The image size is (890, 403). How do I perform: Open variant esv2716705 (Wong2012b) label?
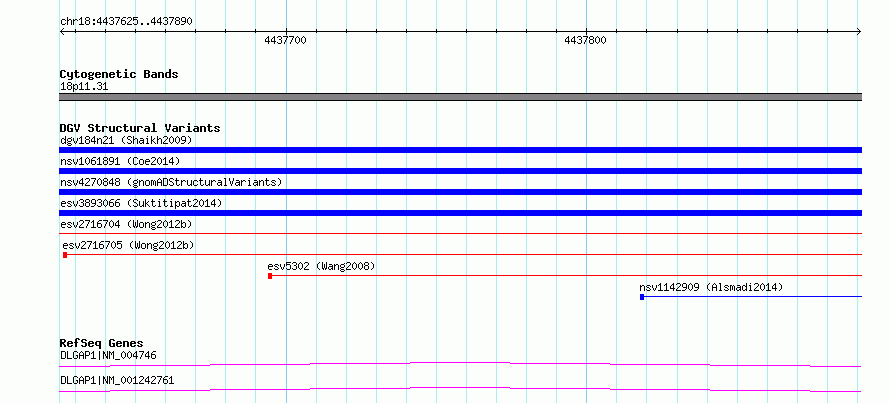point(128,245)
